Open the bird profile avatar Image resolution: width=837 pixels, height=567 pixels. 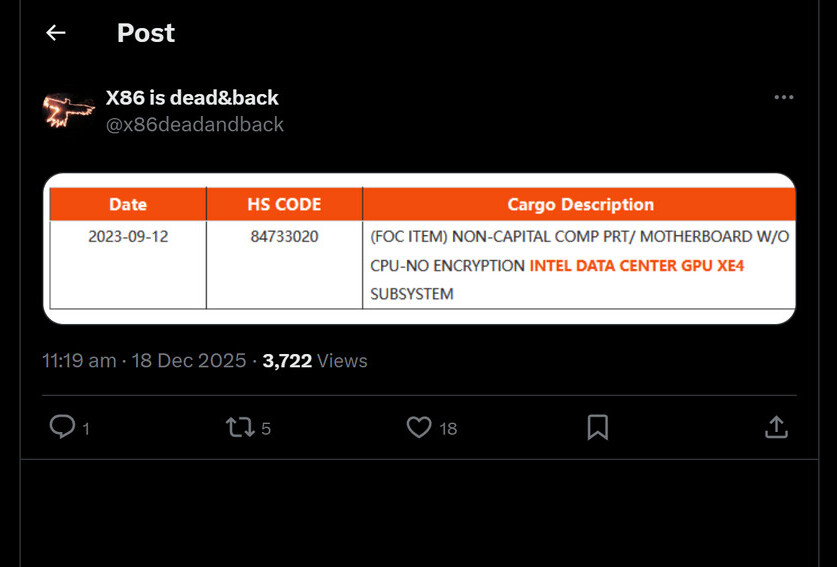pyautogui.click(x=69, y=110)
